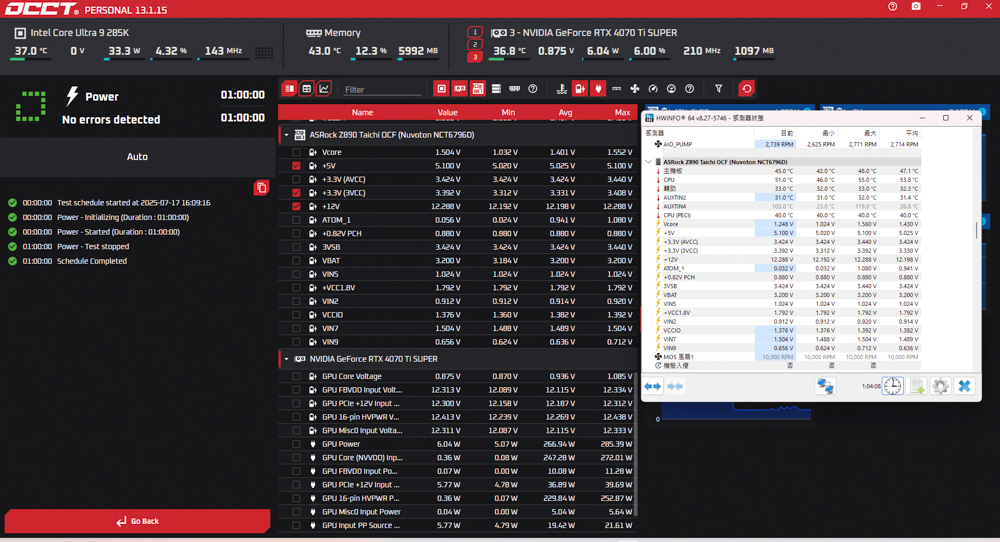Select the +0.82V PCH row in OCCT
The image size is (1000, 542).
pyautogui.click(x=458, y=233)
